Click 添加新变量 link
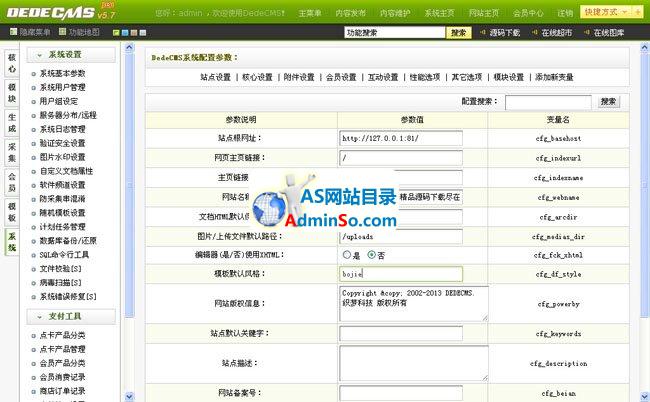Screen dimensions: 650x402 click(554, 77)
